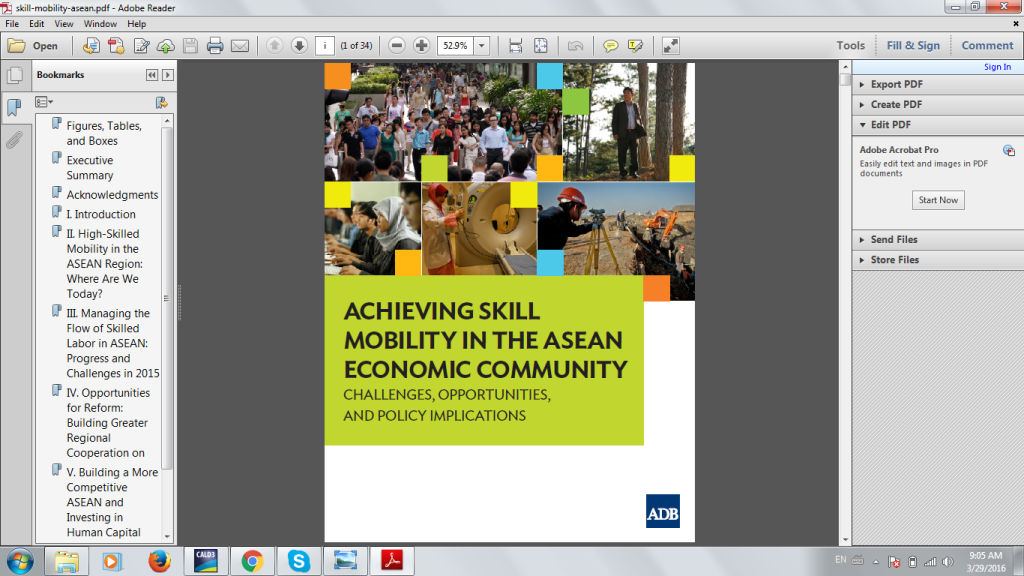Open II. High-Skilled Mobility bookmark
Screen dimensions: 1024x576
click(x=104, y=264)
